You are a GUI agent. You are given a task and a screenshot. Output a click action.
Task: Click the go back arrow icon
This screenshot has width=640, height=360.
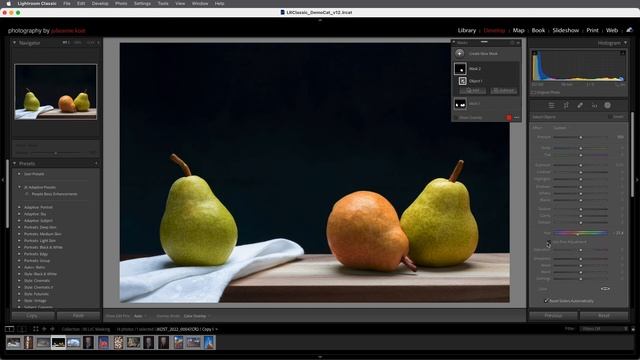tap(44, 329)
